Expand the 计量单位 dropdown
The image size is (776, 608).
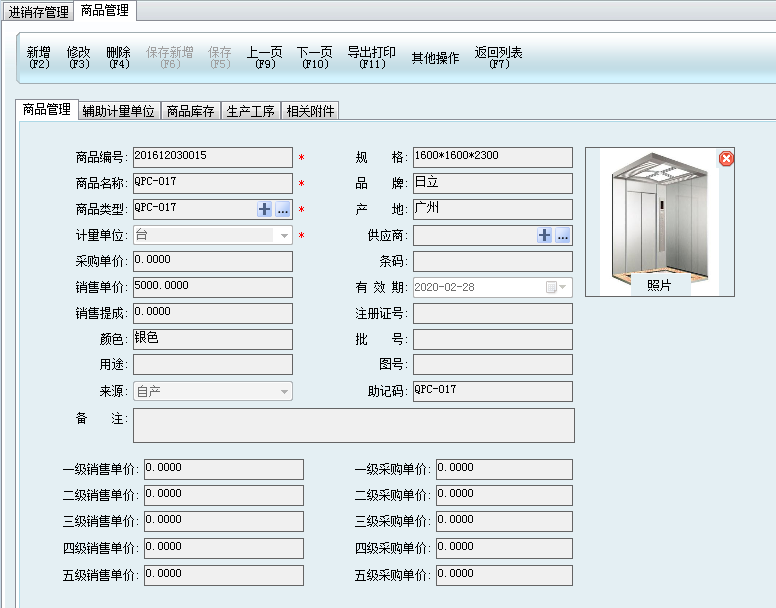pos(285,236)
